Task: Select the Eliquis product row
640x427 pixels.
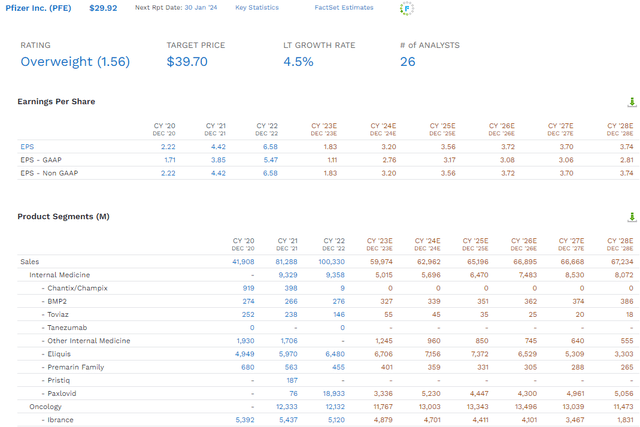Action: coord(328,354)
